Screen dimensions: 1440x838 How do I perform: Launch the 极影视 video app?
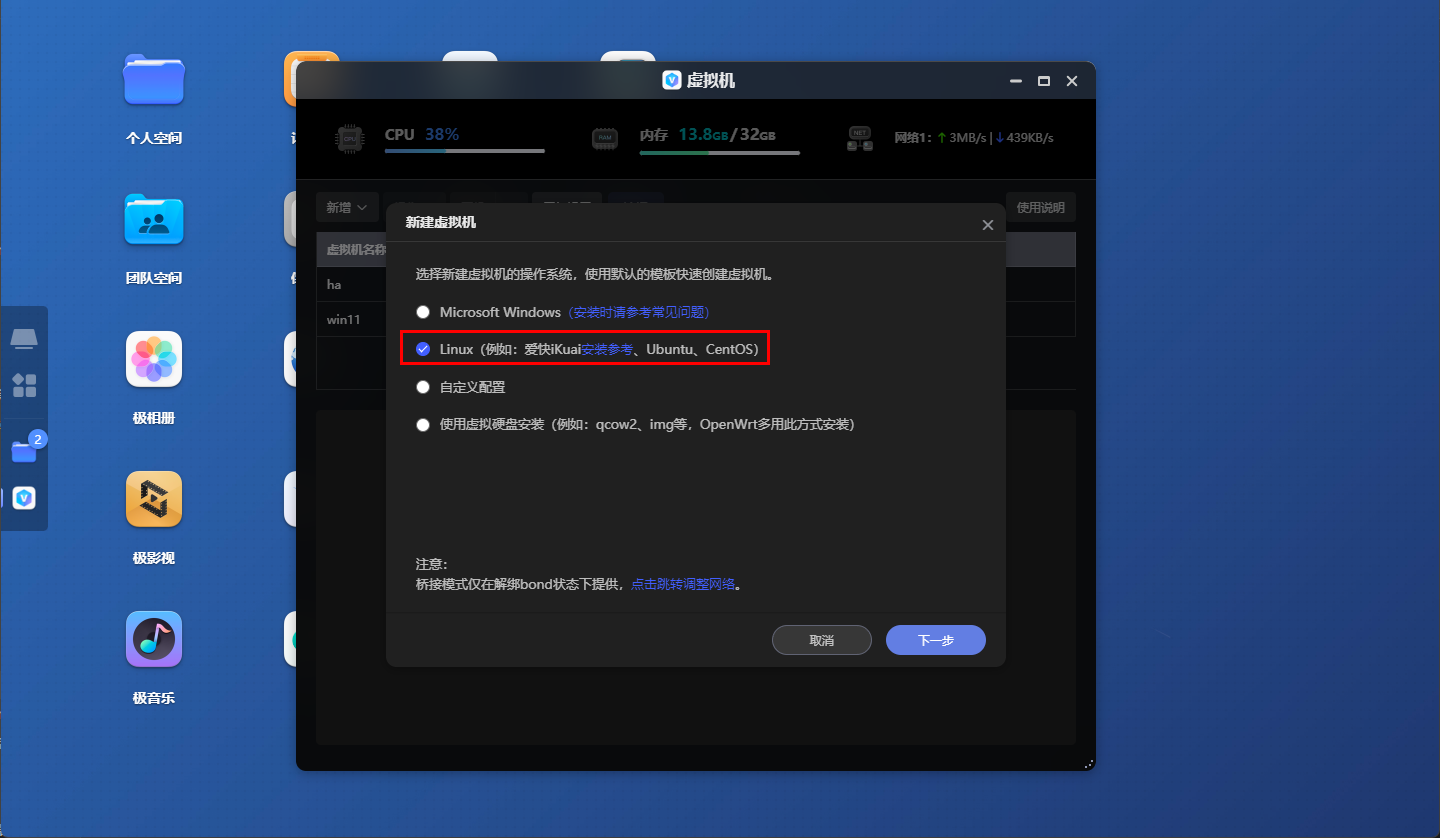click(154, 499)
